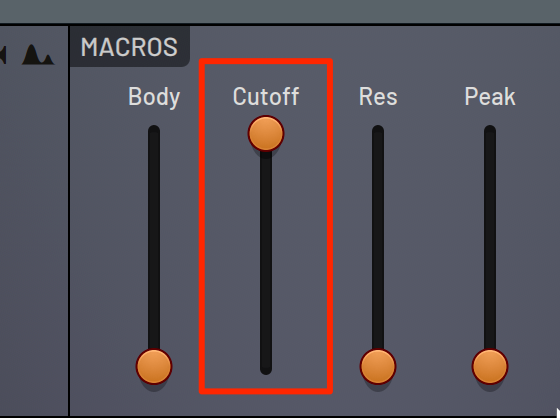Screen dimensions: 560x418
Task: Click the gray header bar above the panel
Action: point(280,11)
